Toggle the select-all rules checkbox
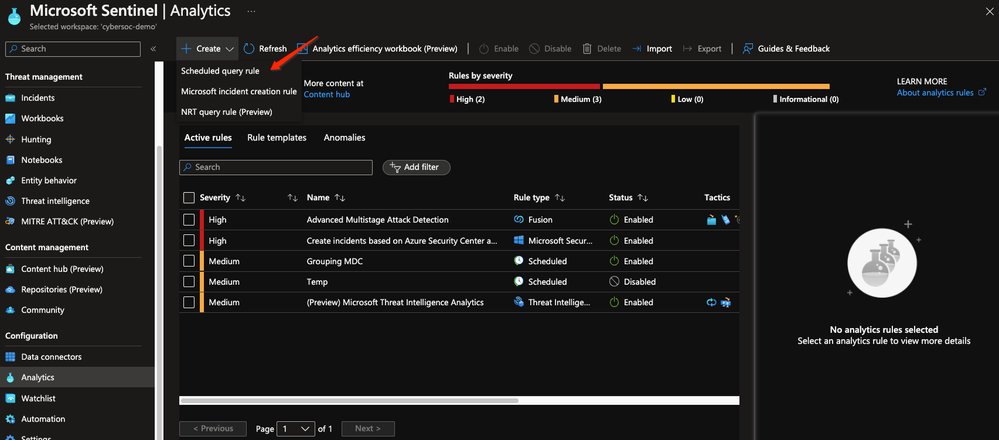This screenshot has height=440, width=999. [189, 197]
